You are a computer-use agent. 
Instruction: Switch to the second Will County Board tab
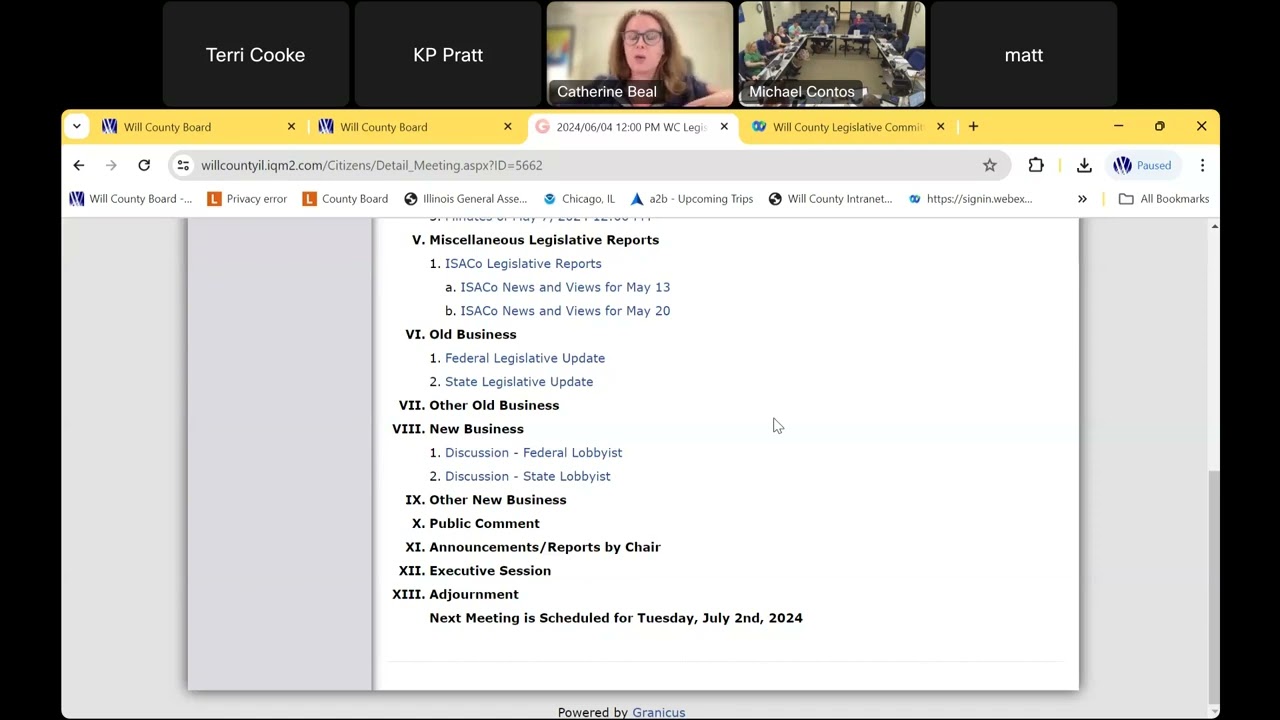click(414, 127)
